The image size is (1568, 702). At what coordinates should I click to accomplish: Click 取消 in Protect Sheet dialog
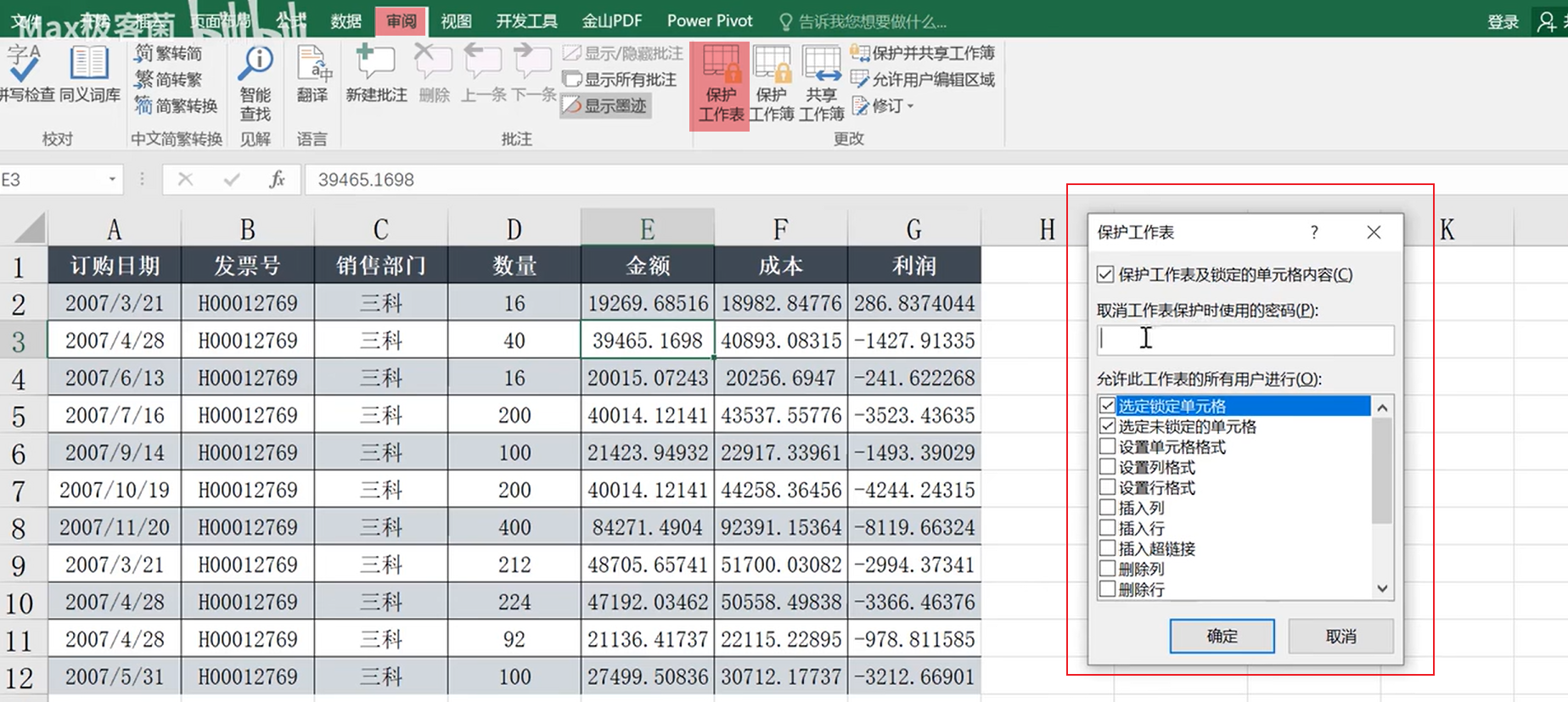click(x=1340, y=636)
